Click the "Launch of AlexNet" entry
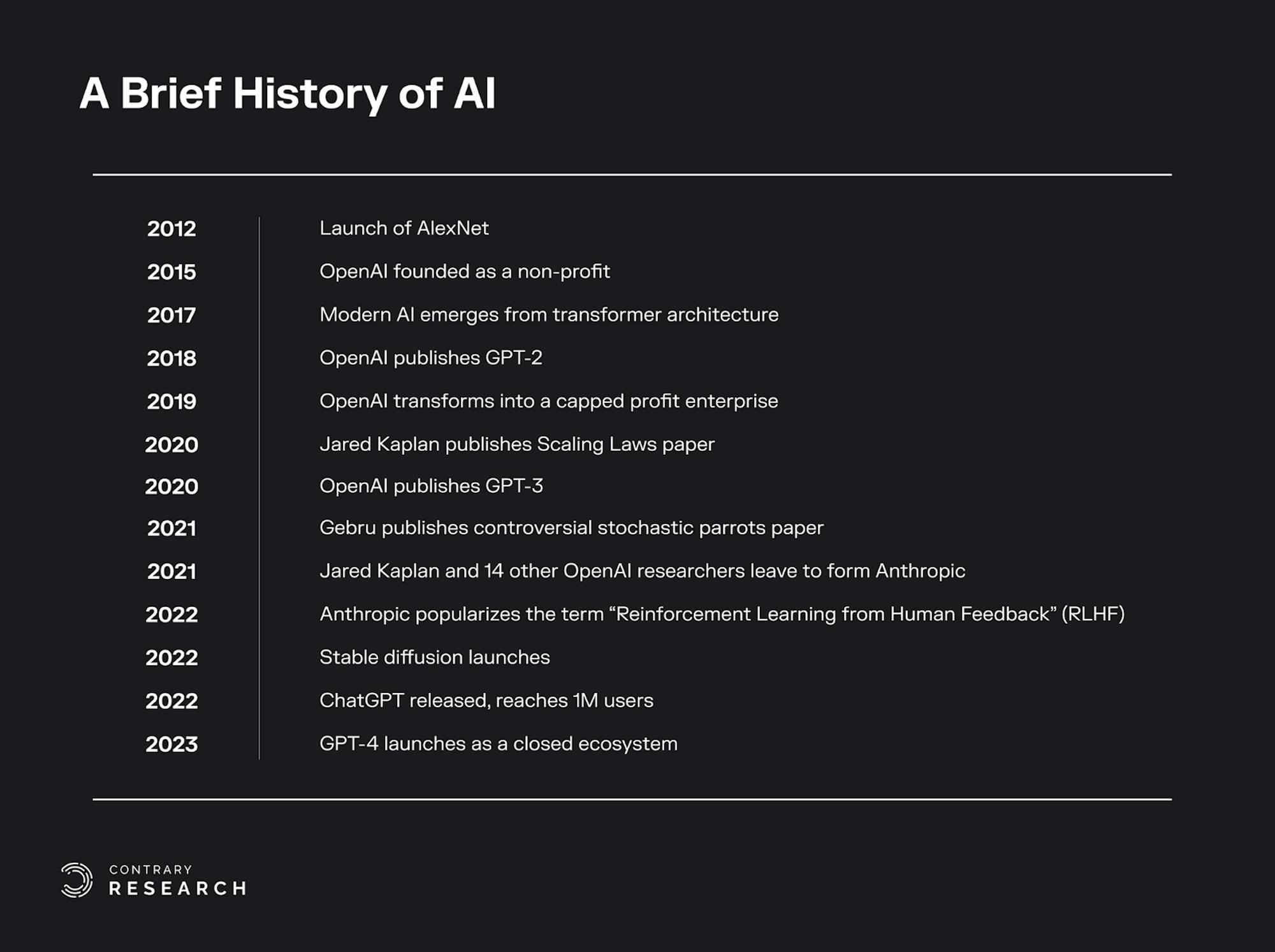Viewport: 1275px width, 952px height. tap(404, 228)
